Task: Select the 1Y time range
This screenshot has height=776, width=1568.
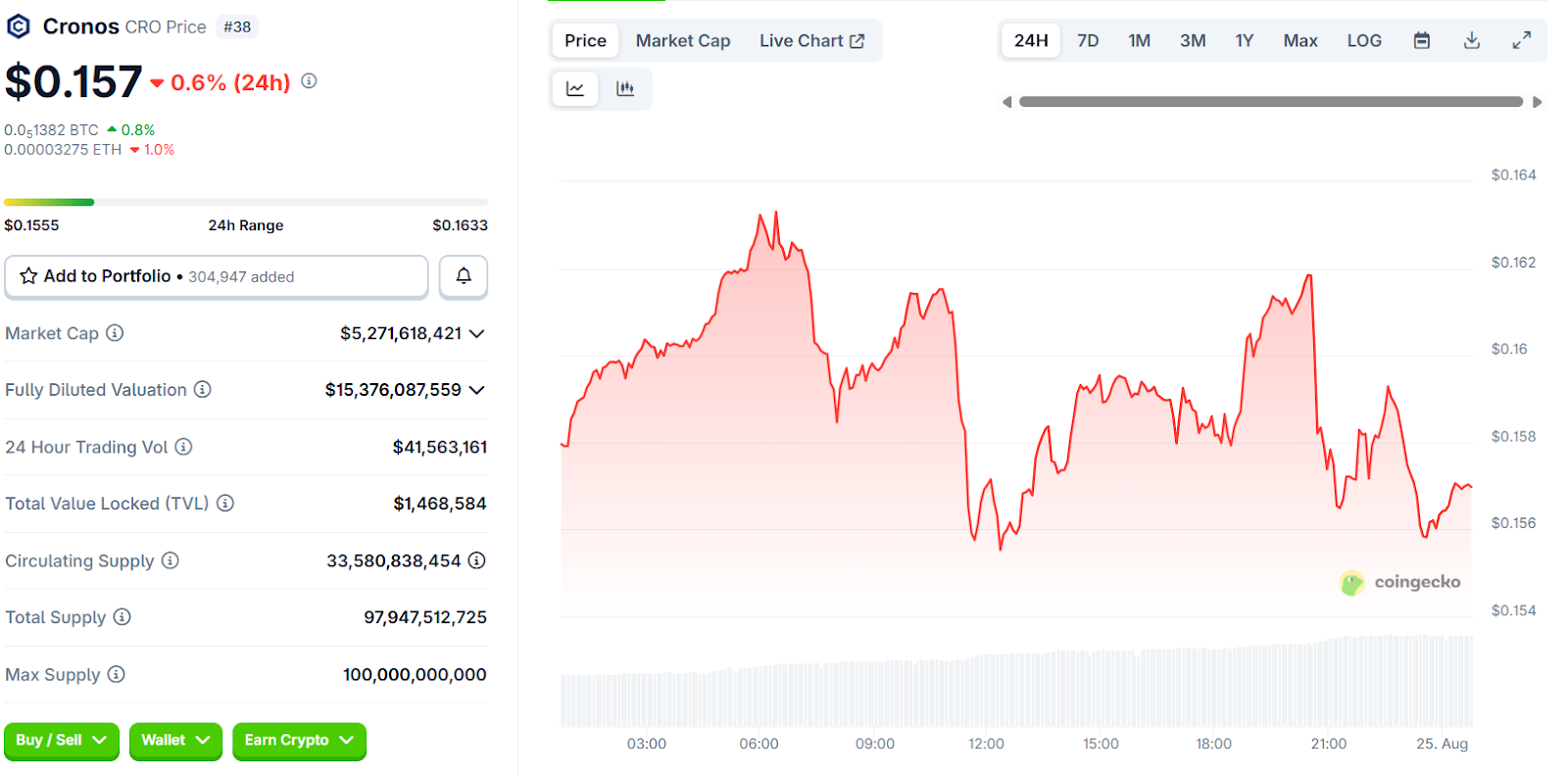Action: click(1244, 40)
